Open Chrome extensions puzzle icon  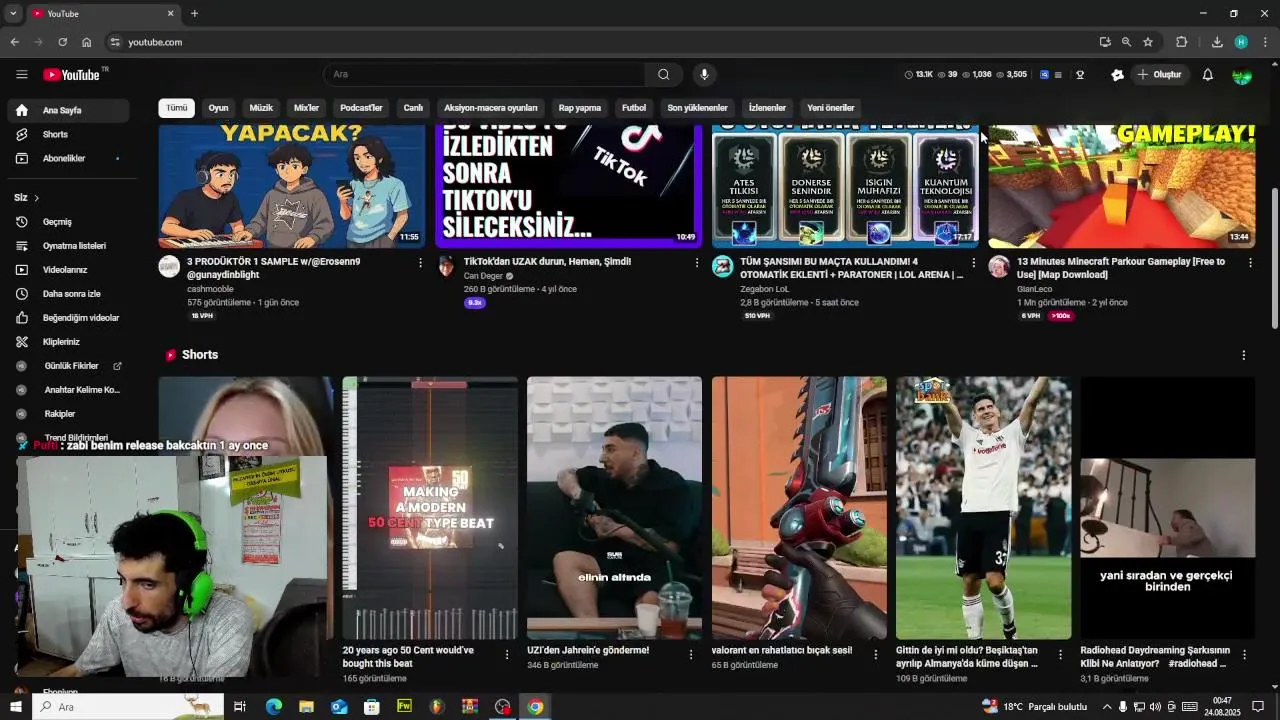click(1181, 42)
